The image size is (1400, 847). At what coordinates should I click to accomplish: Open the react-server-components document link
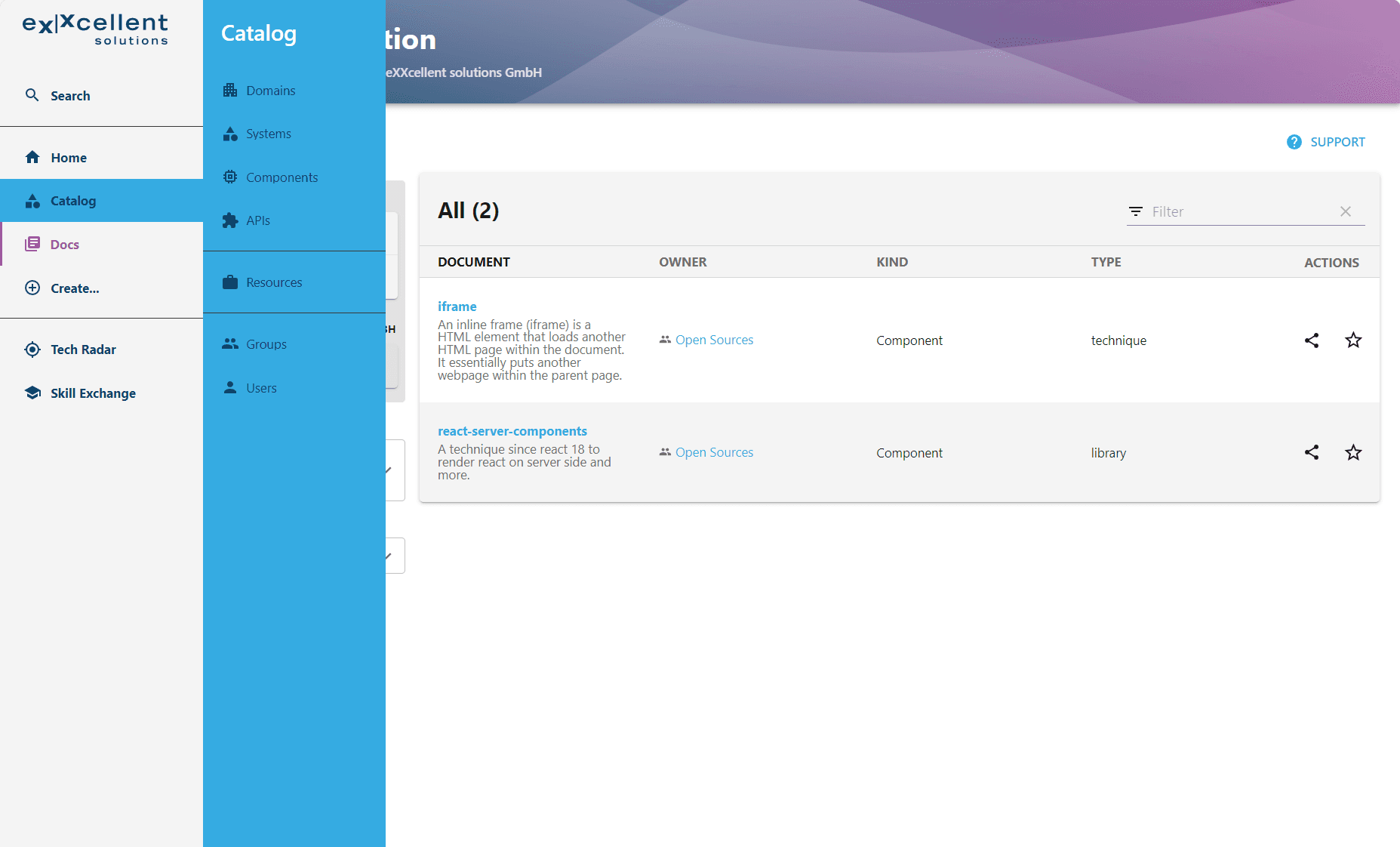click(x=512, y=431)
